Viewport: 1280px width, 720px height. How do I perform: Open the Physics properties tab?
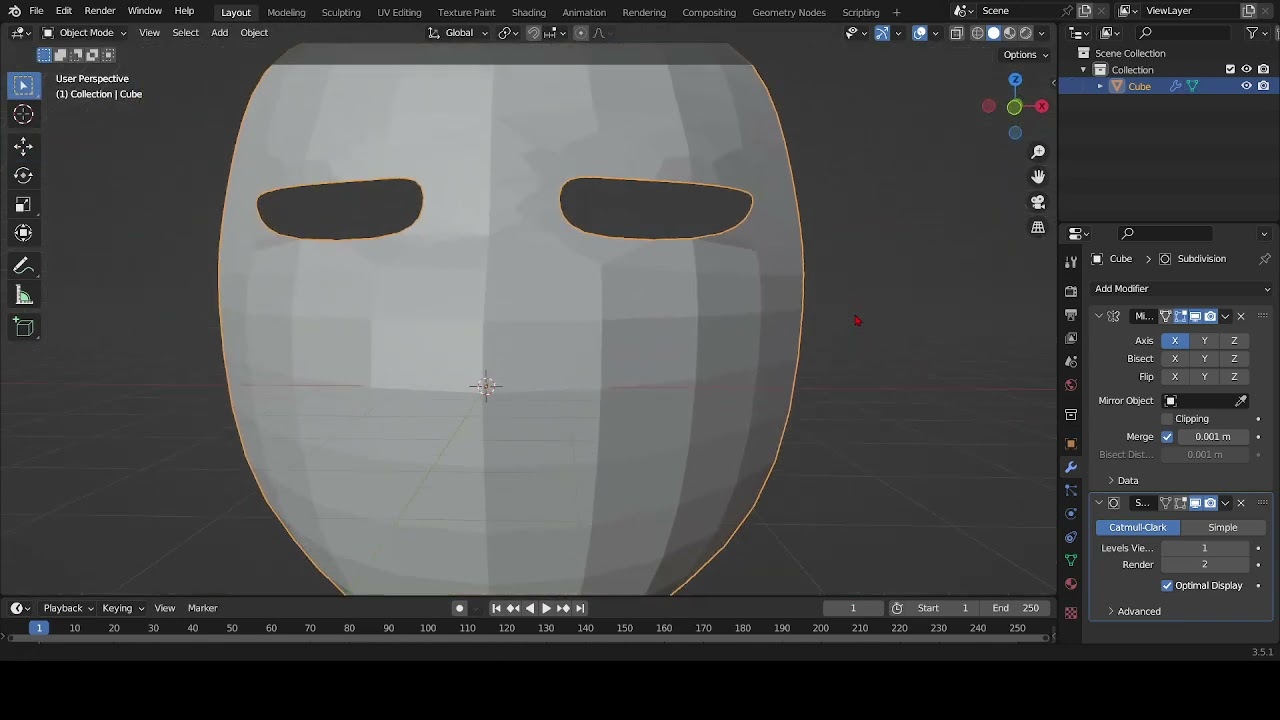coord(1071,514)
